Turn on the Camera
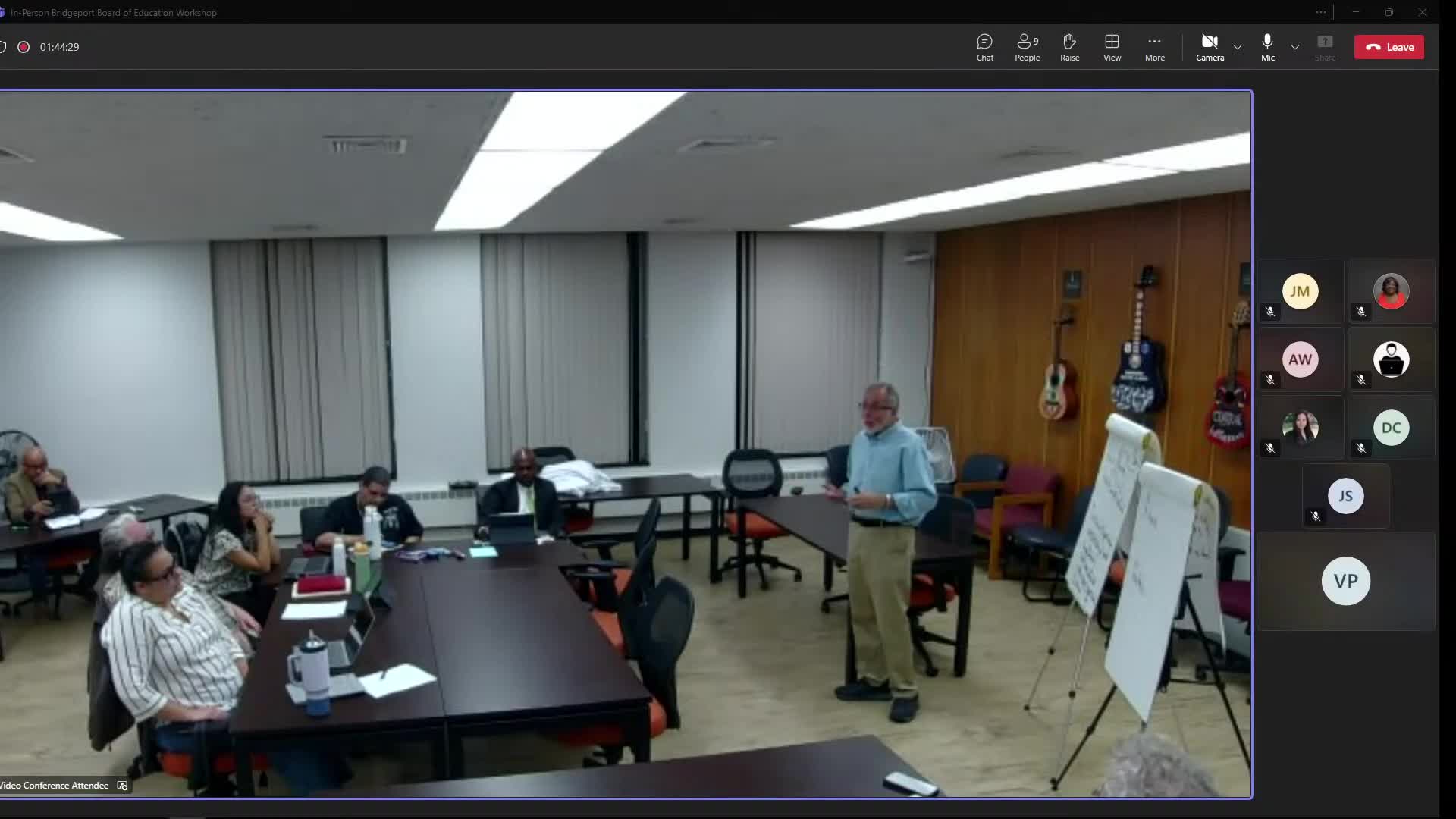1456x819 pixels. coord(1210,47)
